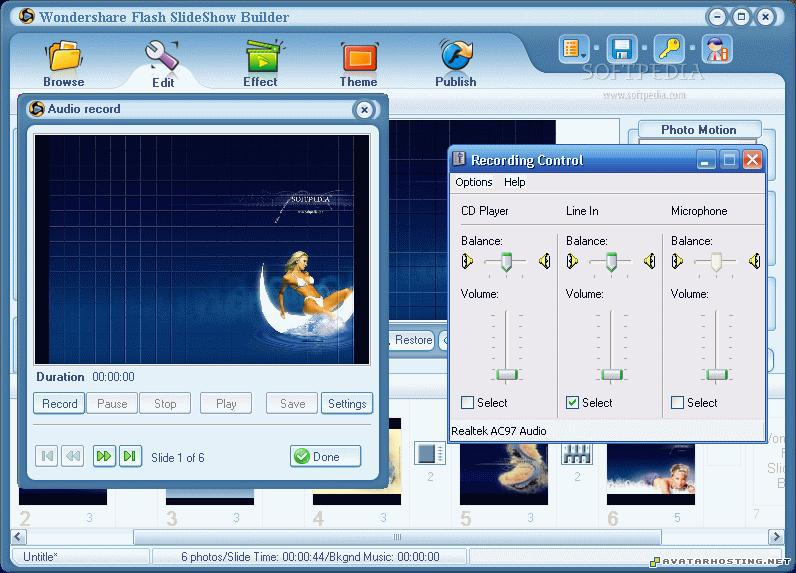
Task: Click the Play button in Audio record
Action: tap(226, 403)
